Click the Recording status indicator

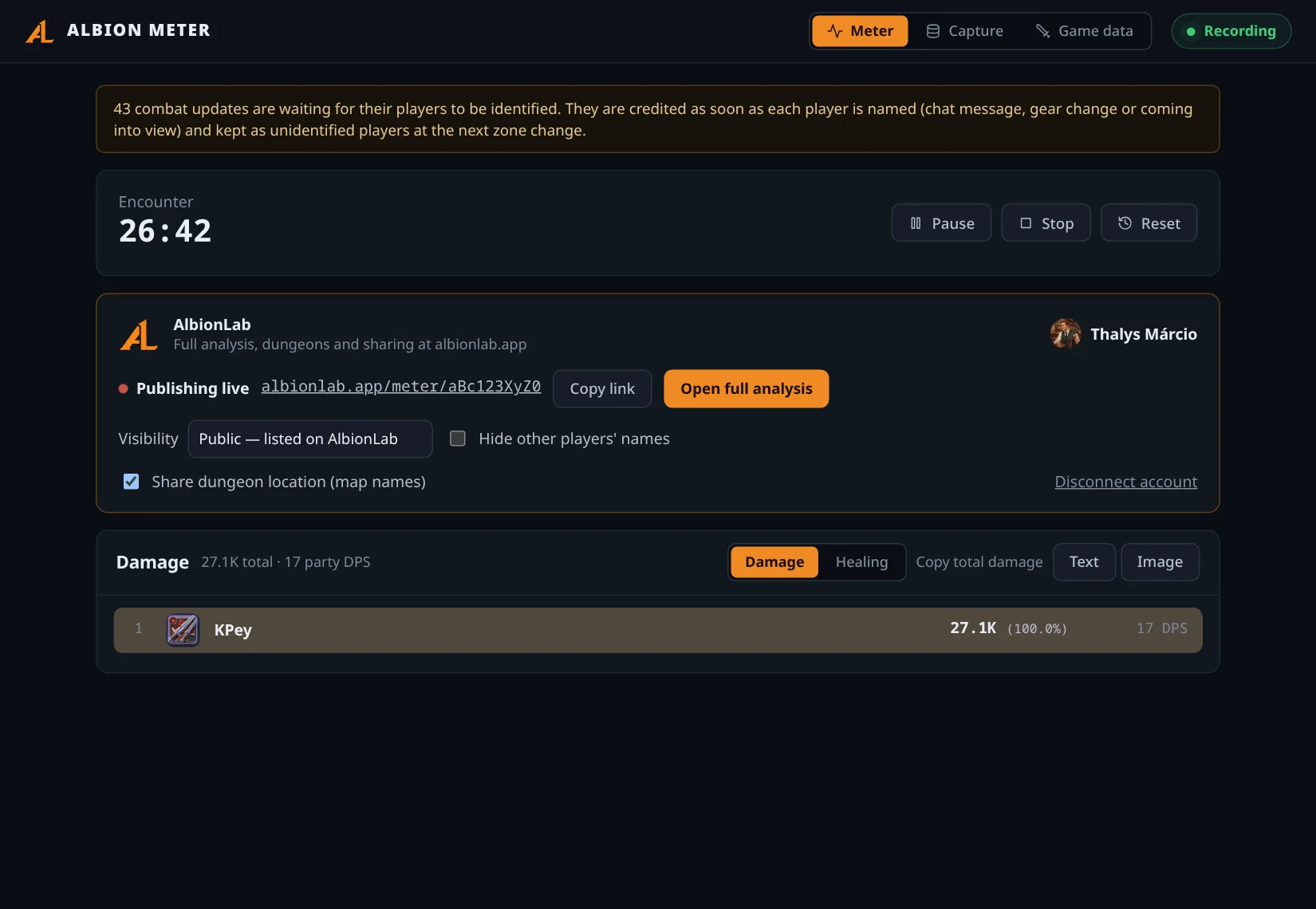point(1231,31)
